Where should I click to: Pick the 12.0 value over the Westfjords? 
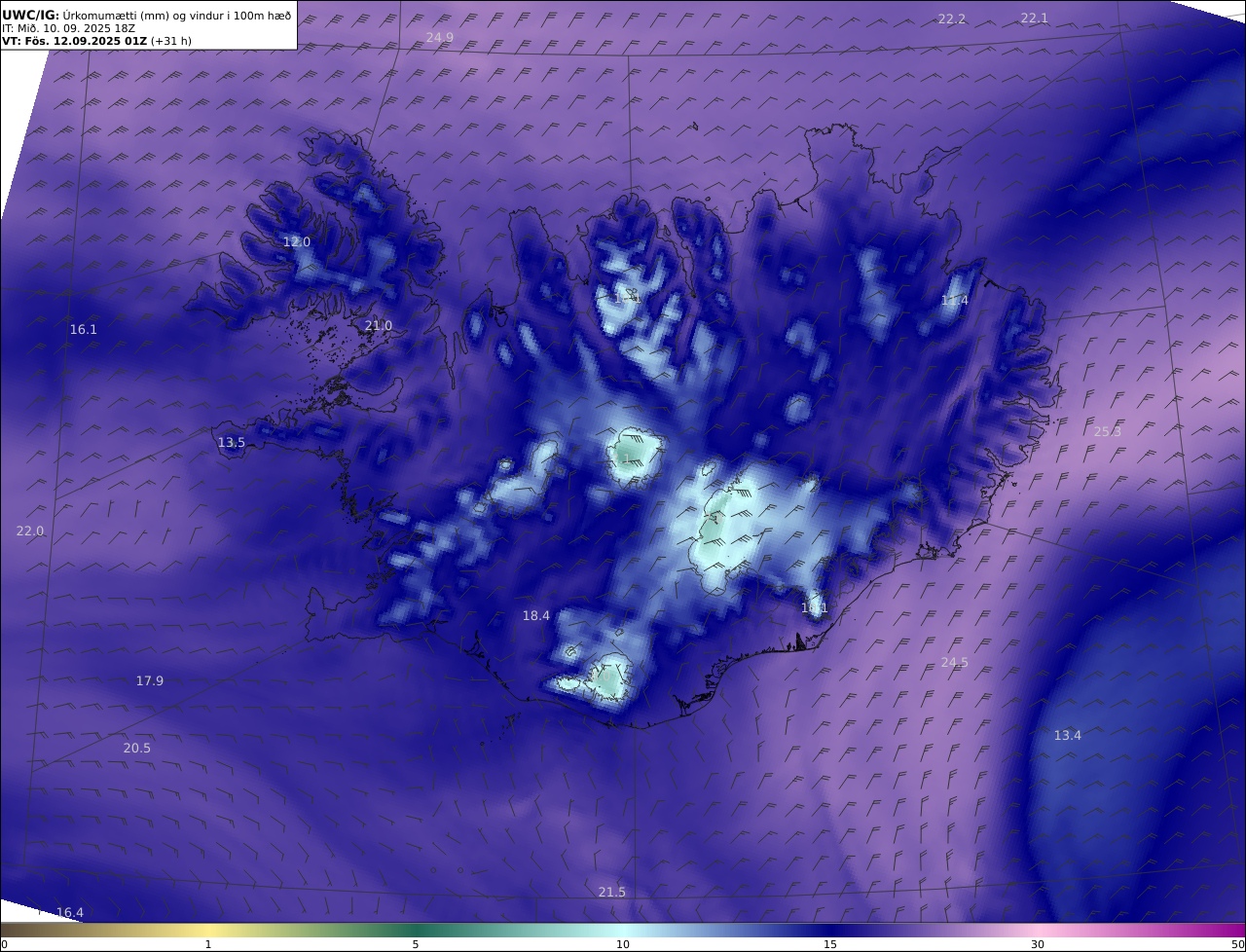(297, 241)
